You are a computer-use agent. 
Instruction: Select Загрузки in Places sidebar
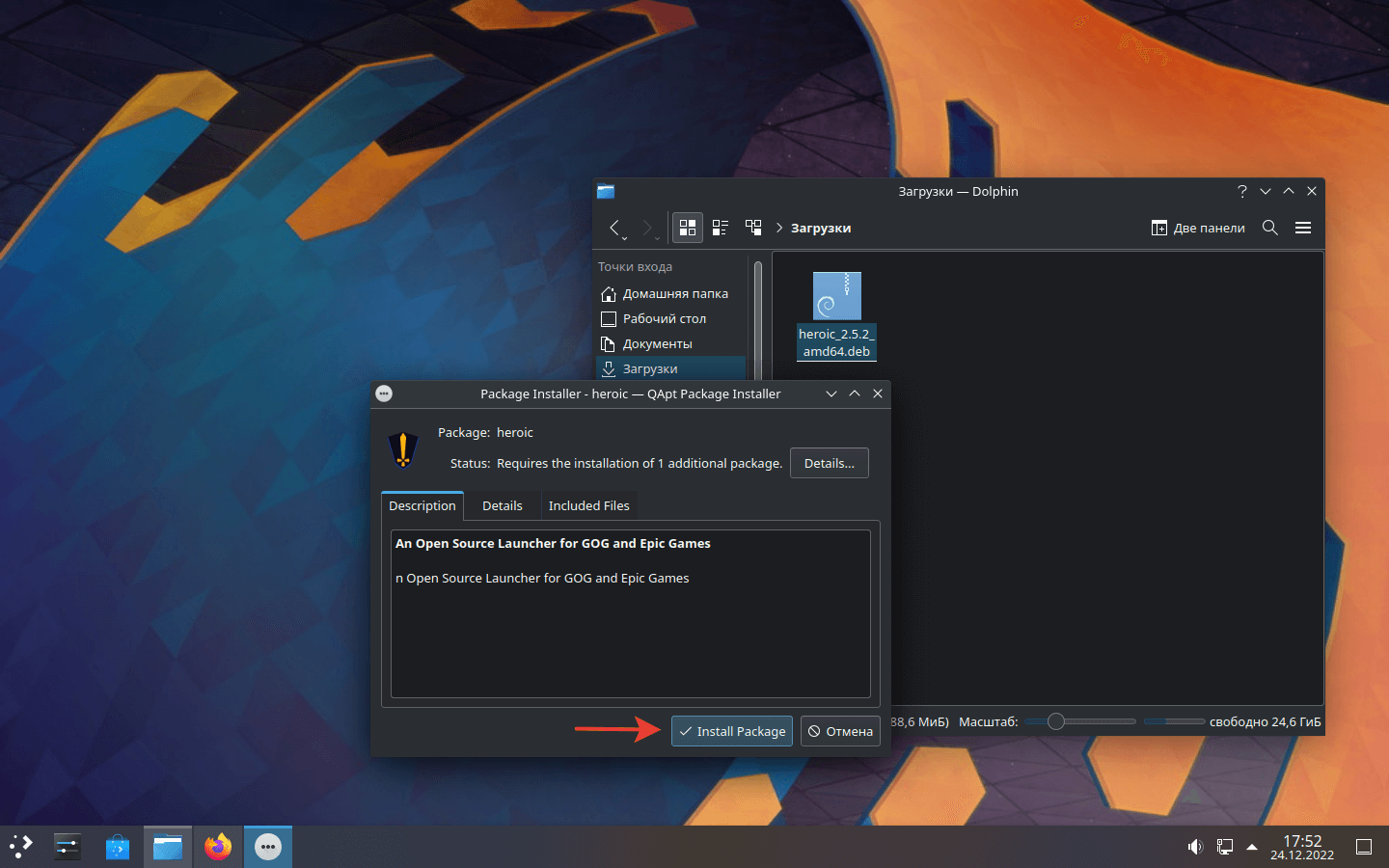click(670, 368)
